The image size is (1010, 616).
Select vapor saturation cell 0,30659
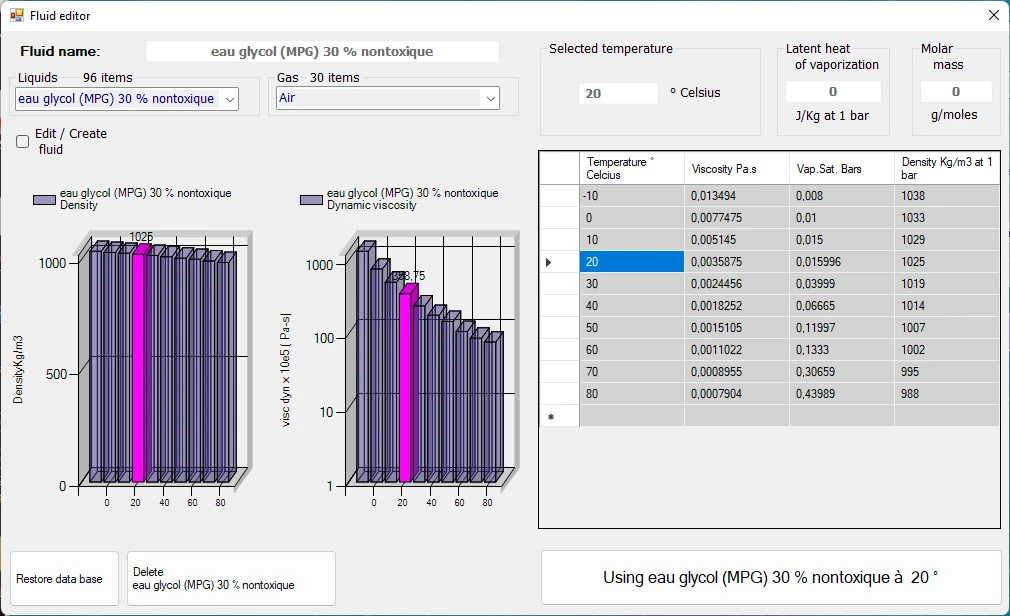[842, 372]
